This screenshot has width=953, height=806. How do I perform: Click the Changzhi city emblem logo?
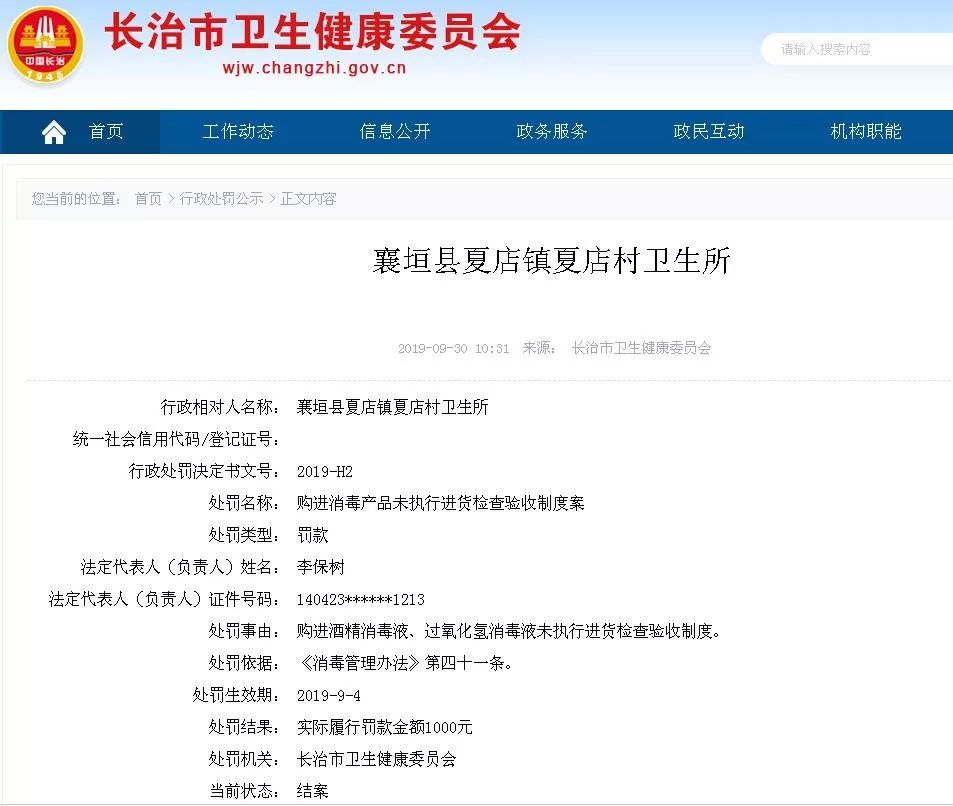click(x=45, y=45)
